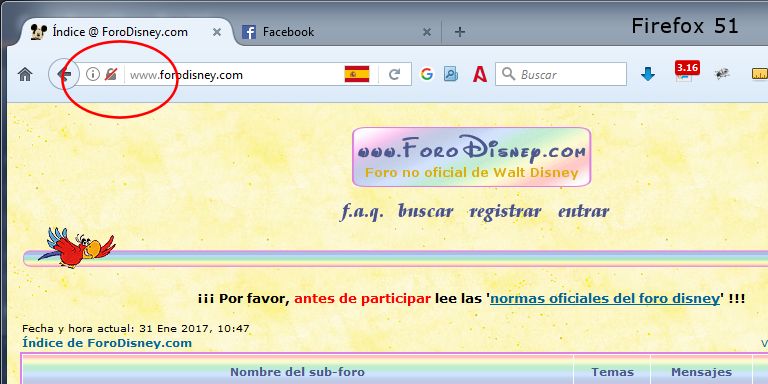Go back with the back arrow button
Screen dimensions: 768x384
pyautogui.click(x=64, y=74)
